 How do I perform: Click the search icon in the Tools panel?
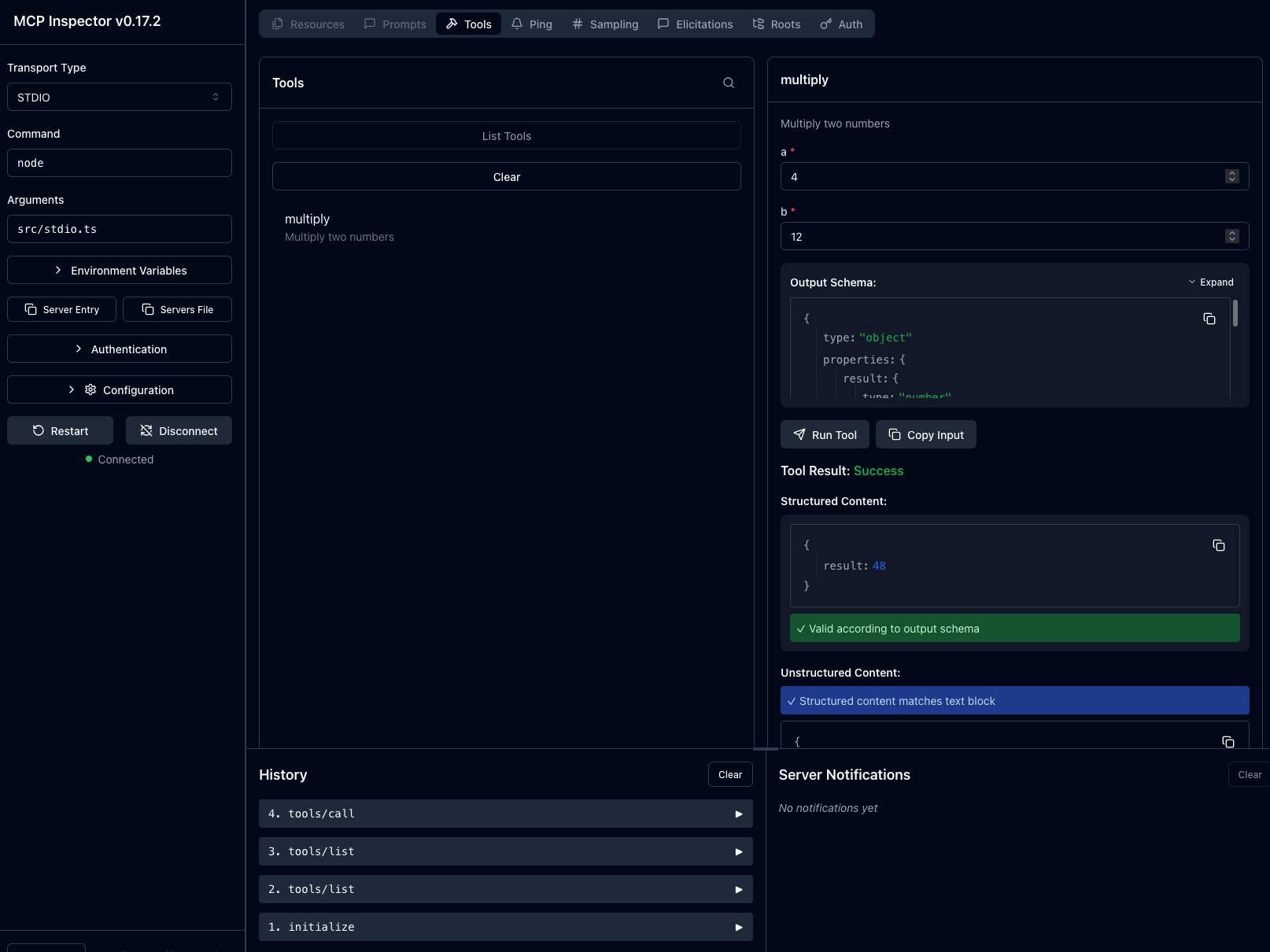coord(727,83)
